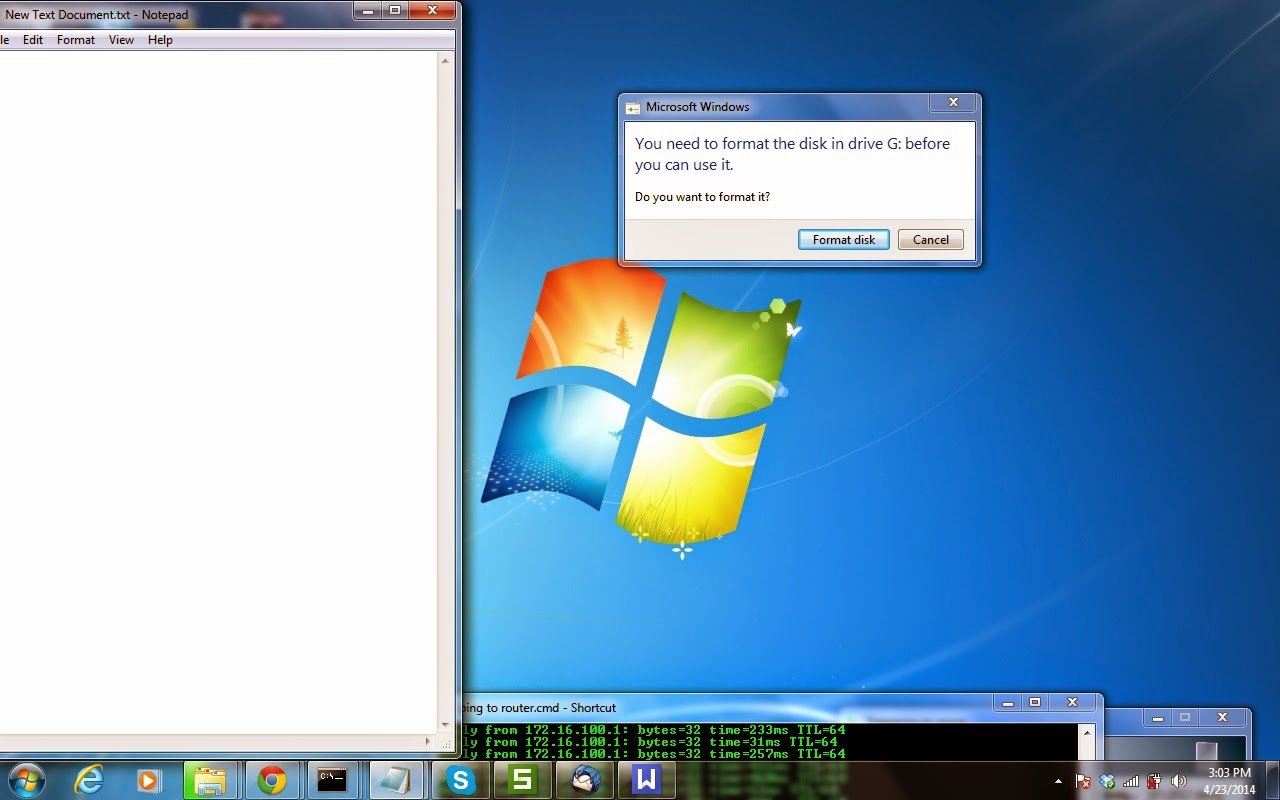The width and height of the screenshot is (1280, 800).
Task: Switch to the Command Prompt taskbar icon
Action: pyautogui.click(x=332, y=780)
